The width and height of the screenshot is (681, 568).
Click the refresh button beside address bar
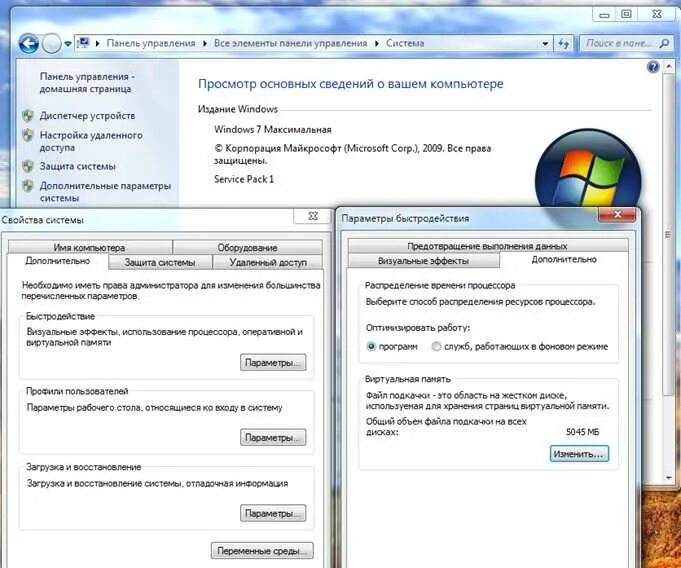[563, 43]
